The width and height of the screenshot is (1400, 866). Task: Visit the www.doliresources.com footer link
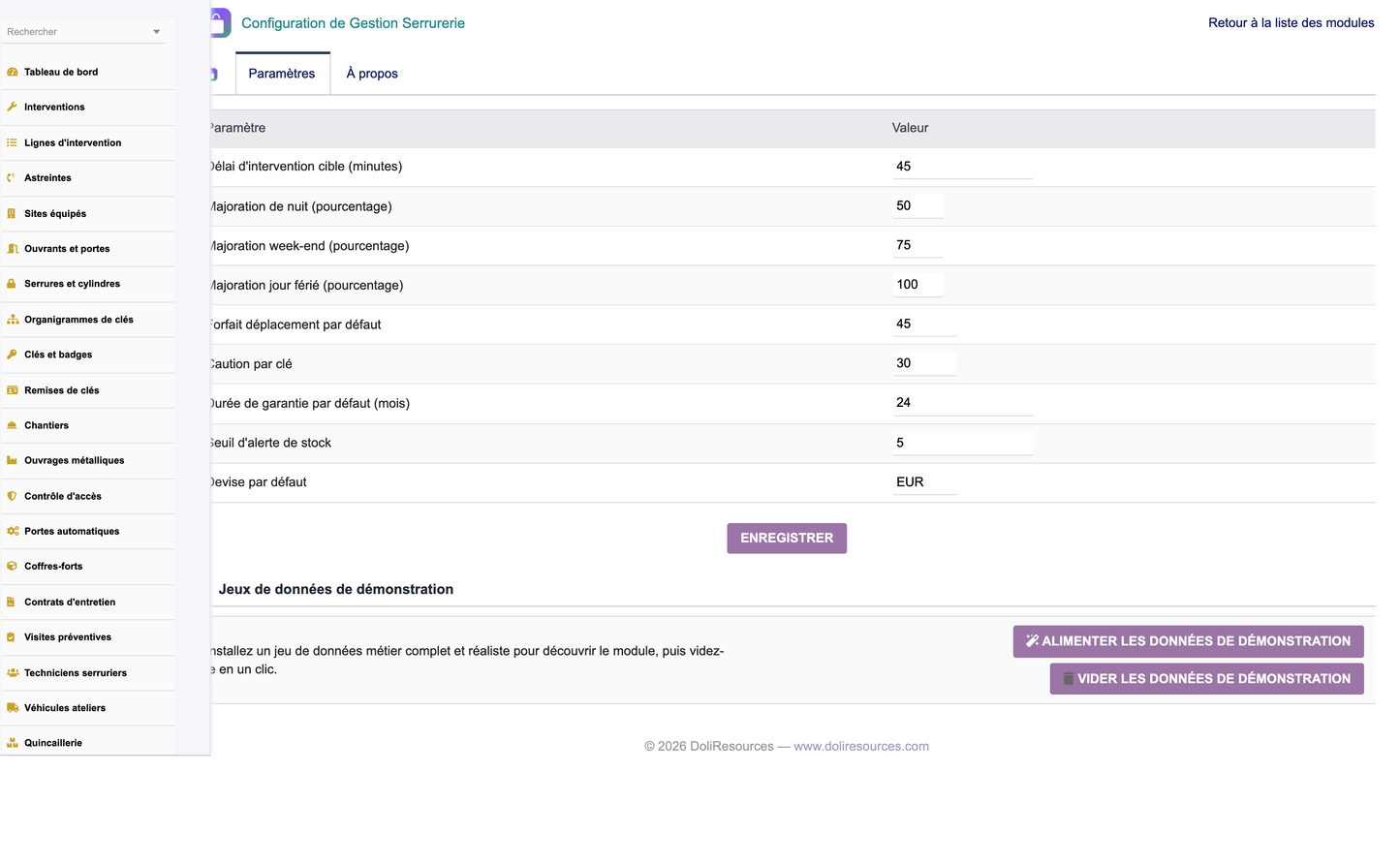pos(861,746)
